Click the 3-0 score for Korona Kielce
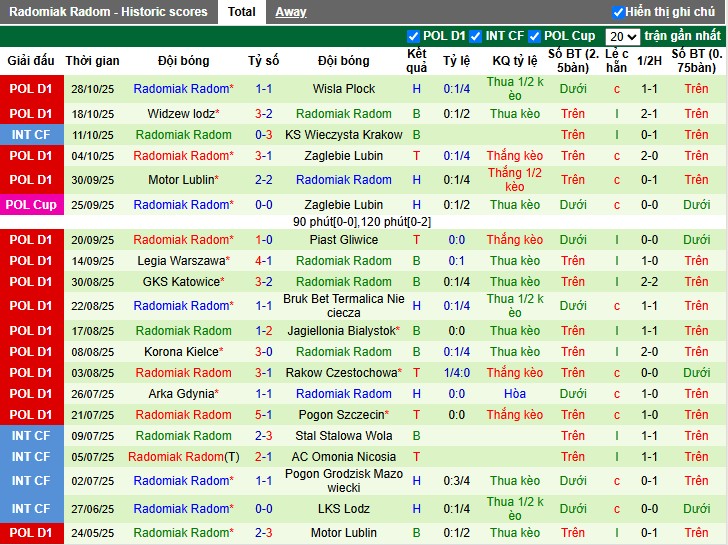 pyautogui.click(x=264, y=352)
